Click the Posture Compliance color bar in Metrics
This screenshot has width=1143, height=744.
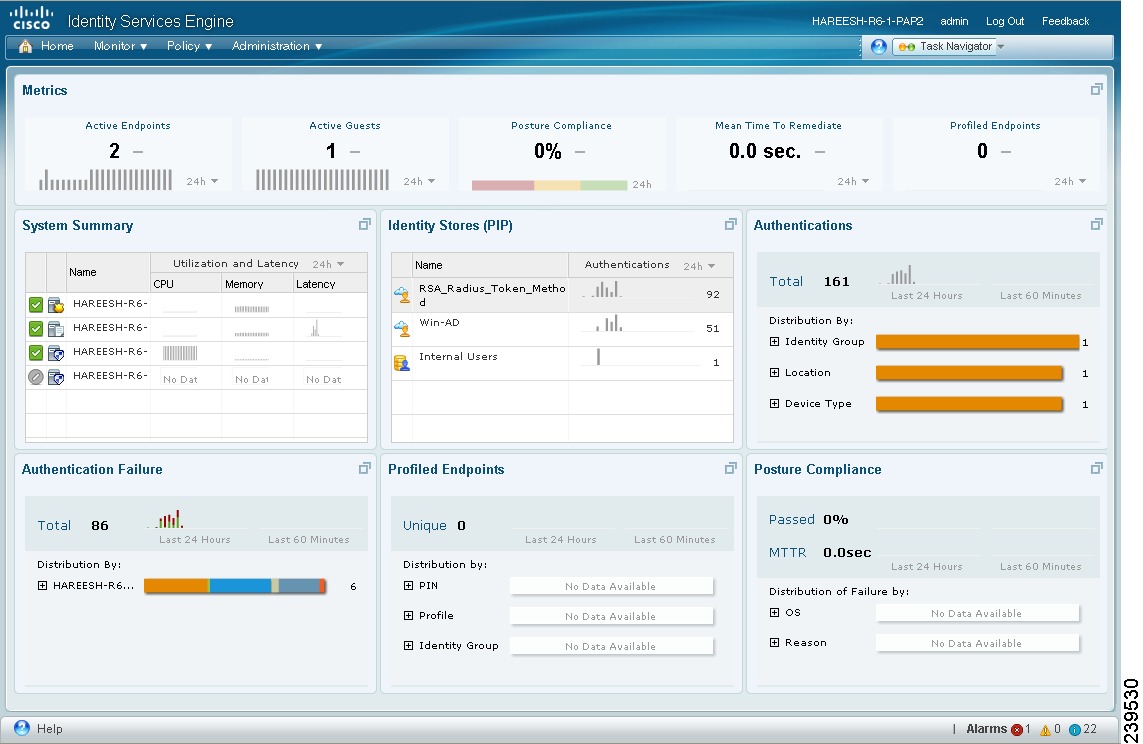549,185
